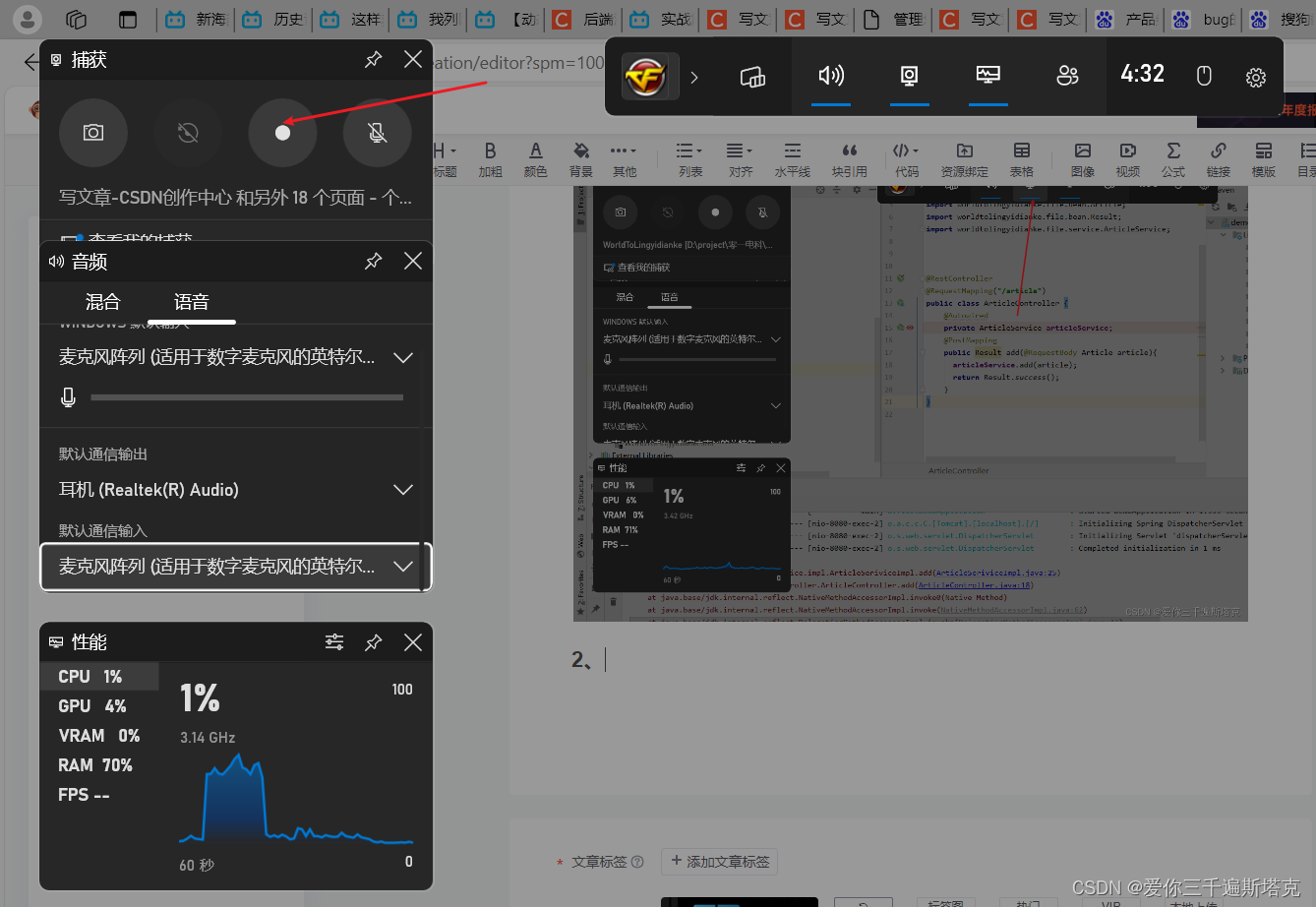The image size is (1316, 907).
Task: Toggle mouse click-through in Game Bar
Action: [x=1203, y=77]
